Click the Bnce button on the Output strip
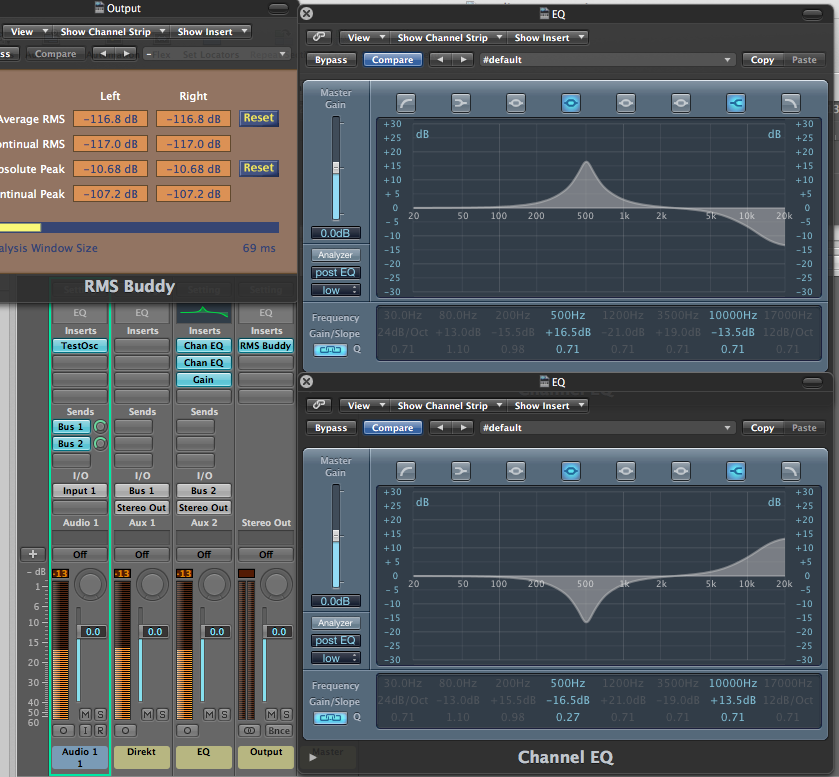The height and width of the screenshot is (777, 839). point(279,730)
